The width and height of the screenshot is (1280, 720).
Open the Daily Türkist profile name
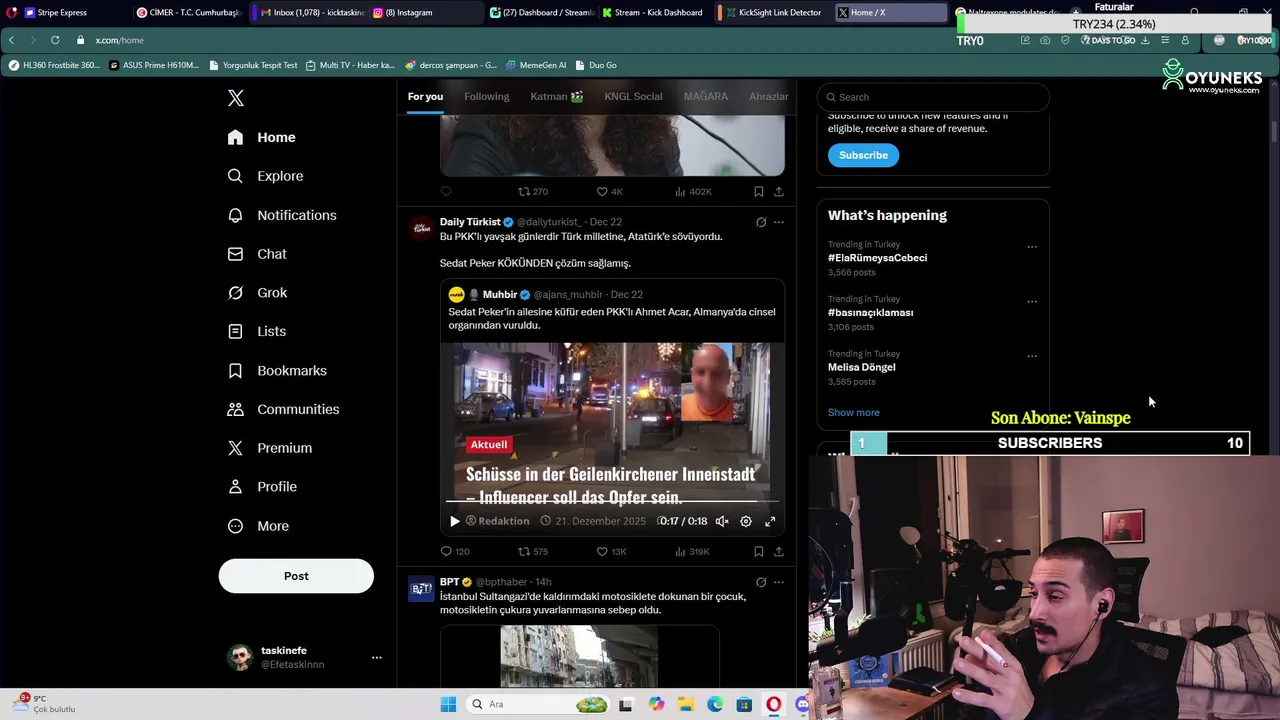(470, 222)
